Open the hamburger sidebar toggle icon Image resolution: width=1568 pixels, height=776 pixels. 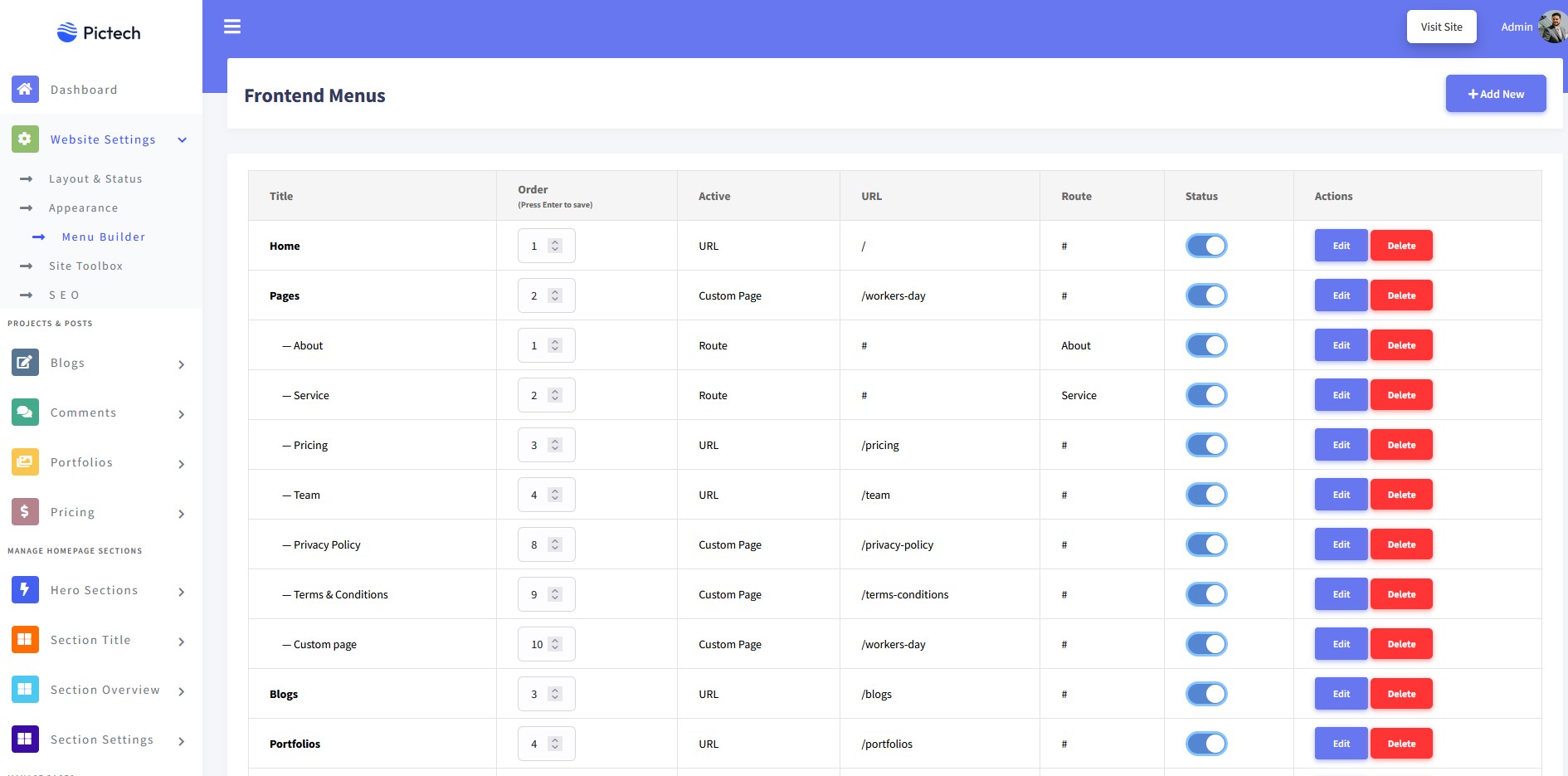tap(232, 27)
